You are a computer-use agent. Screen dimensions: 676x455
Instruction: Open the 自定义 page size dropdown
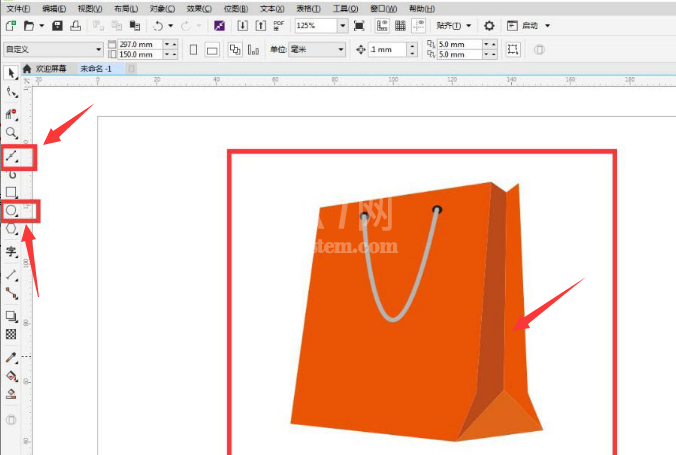pyautogui.click(x=53, y=50)
